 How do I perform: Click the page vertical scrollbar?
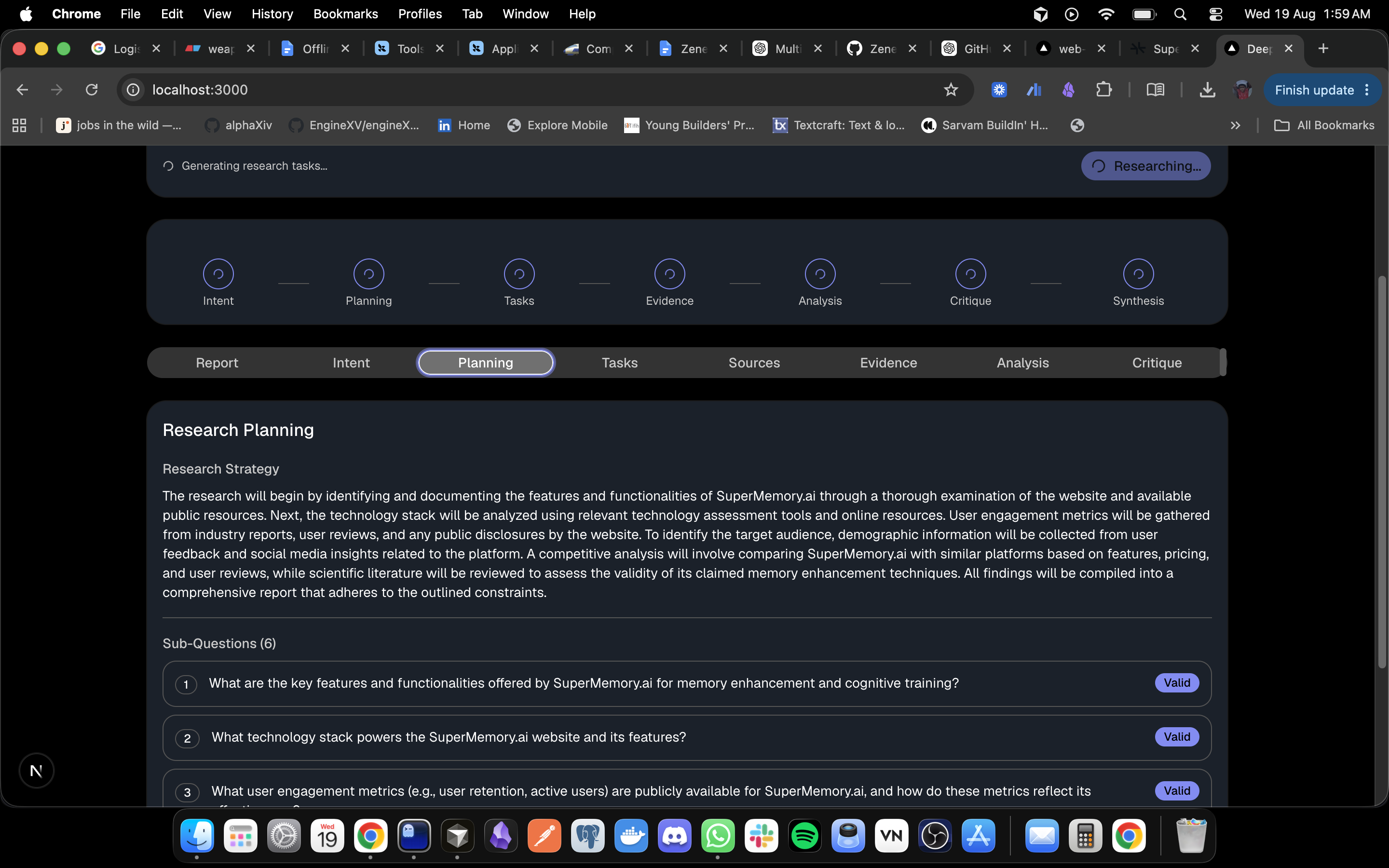pos(1382,471)
